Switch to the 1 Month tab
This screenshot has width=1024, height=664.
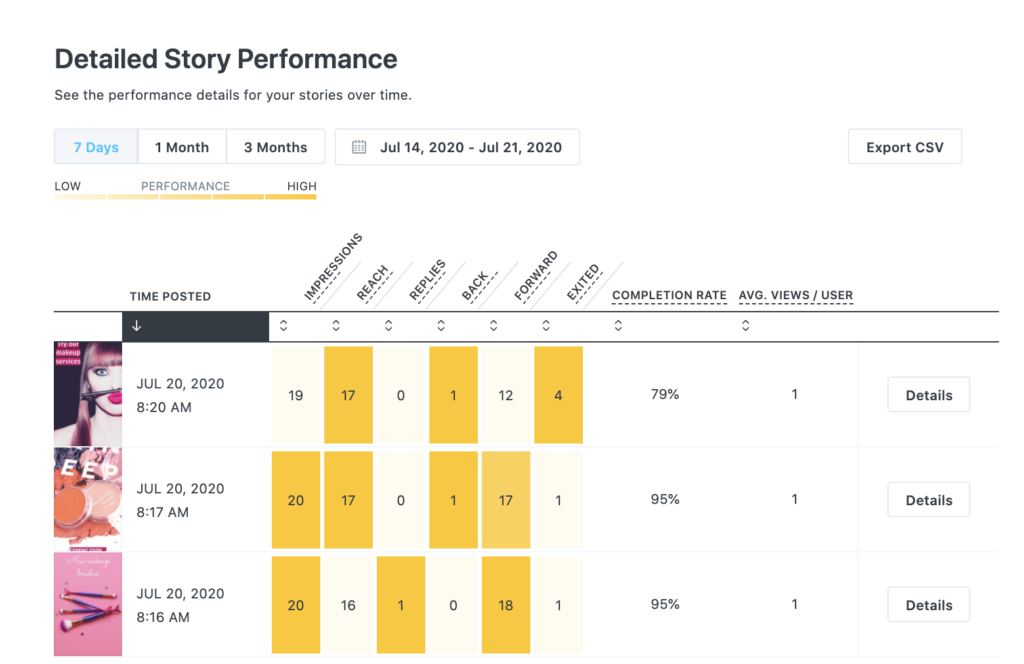click(x=182, y=148)
